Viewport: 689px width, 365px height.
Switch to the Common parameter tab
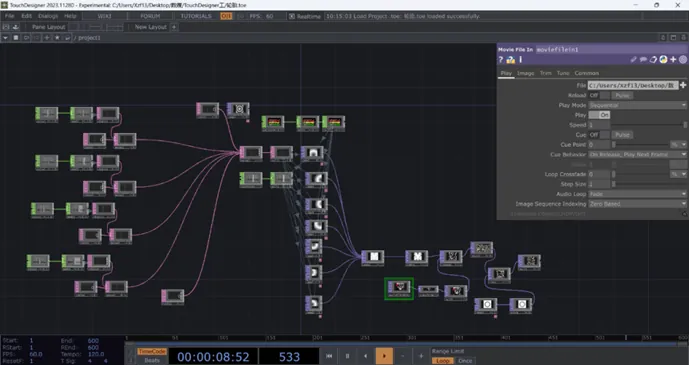(x=587, y=73)
